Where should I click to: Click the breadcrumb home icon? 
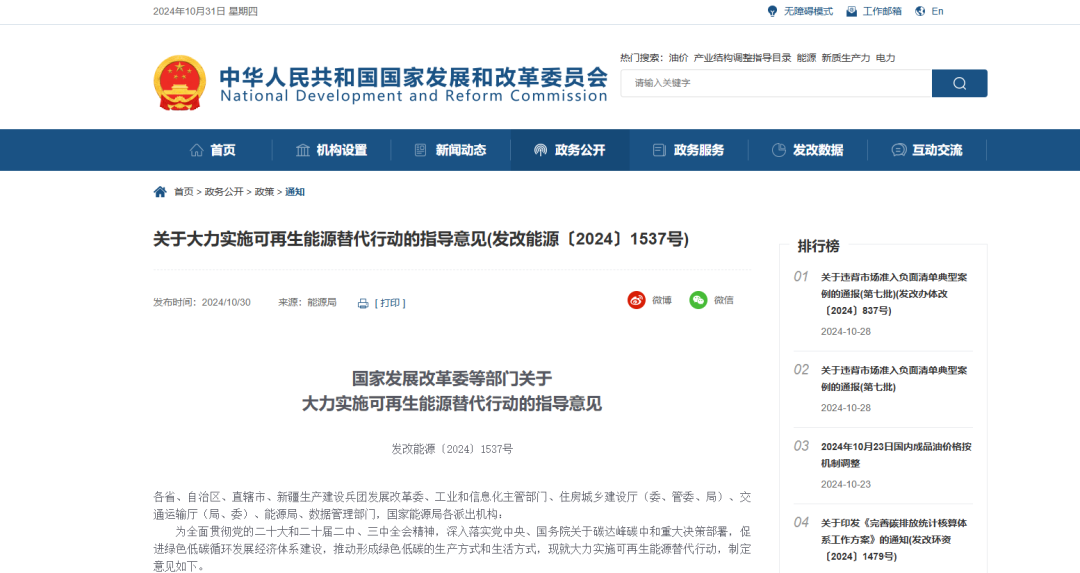[x=160, y=191]
